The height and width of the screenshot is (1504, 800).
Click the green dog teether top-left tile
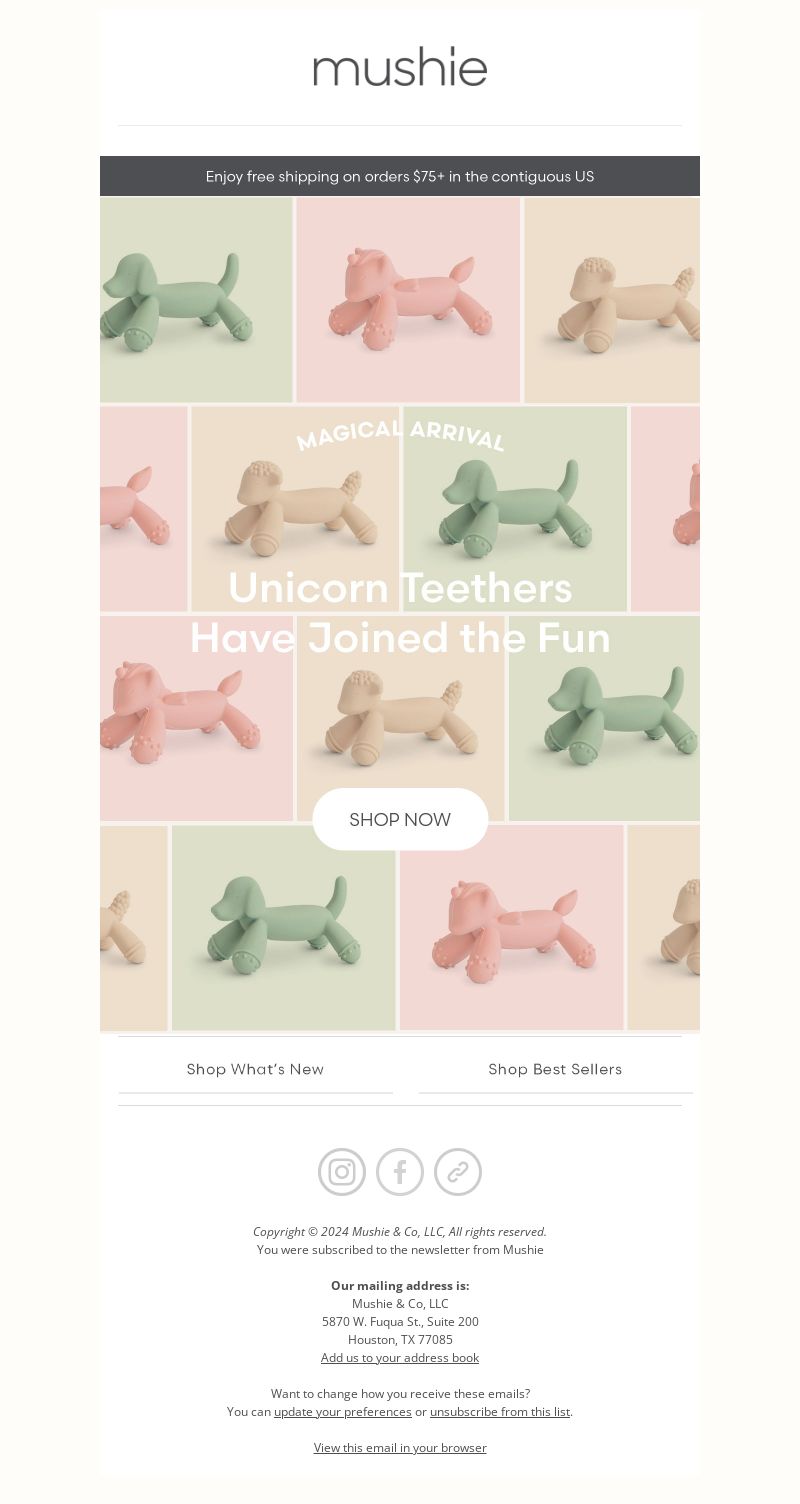[x=196, y=300]
